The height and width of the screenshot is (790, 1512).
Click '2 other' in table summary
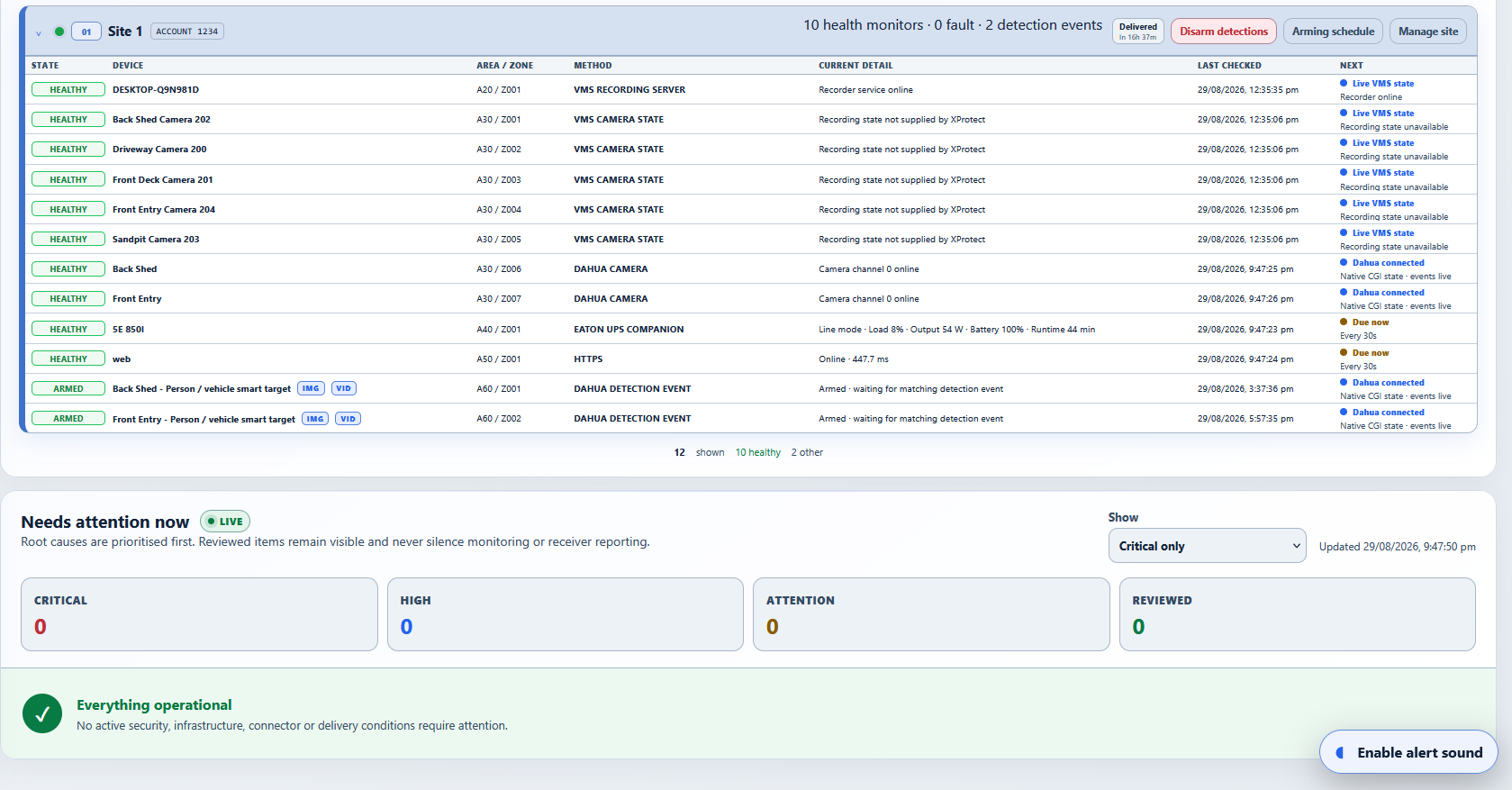(x=807, y=452)
